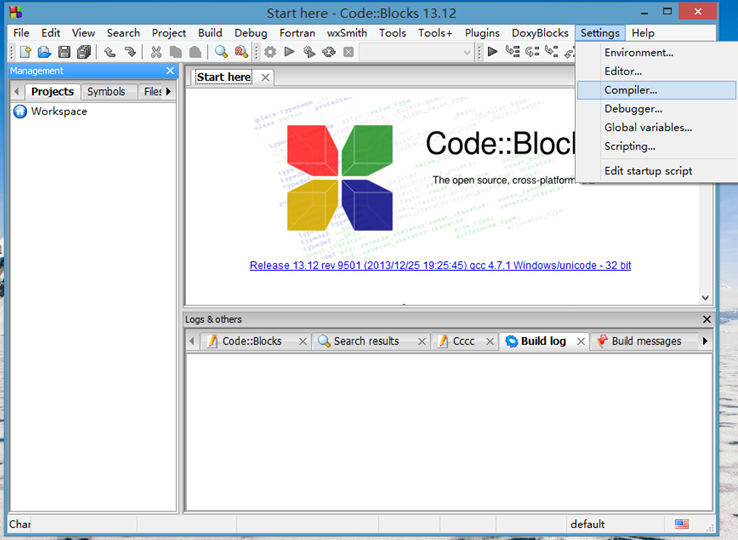Click the Cut scissors icon

tap(156, 52)
